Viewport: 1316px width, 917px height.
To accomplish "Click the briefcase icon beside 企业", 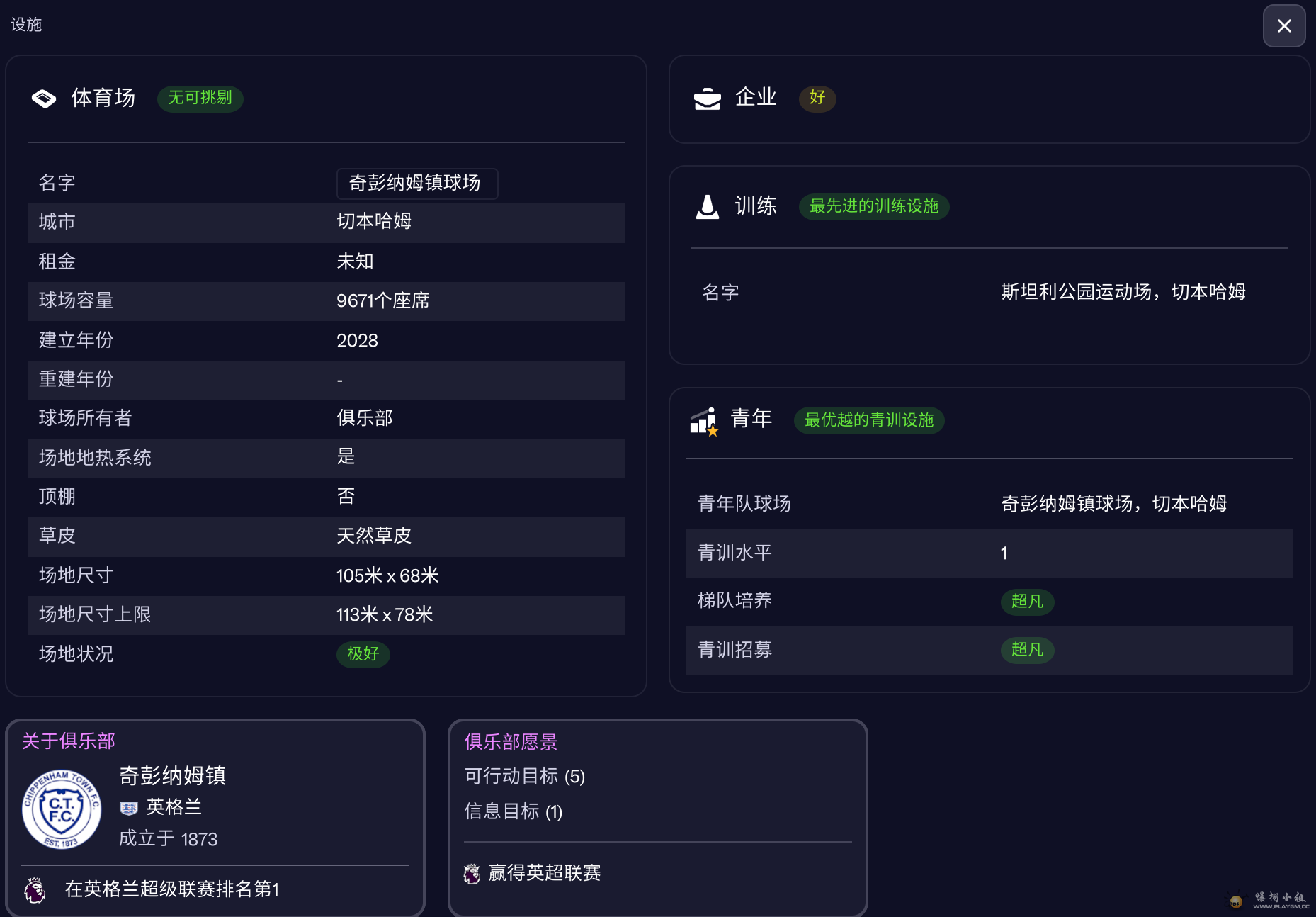I will click(x=707, y=99).
